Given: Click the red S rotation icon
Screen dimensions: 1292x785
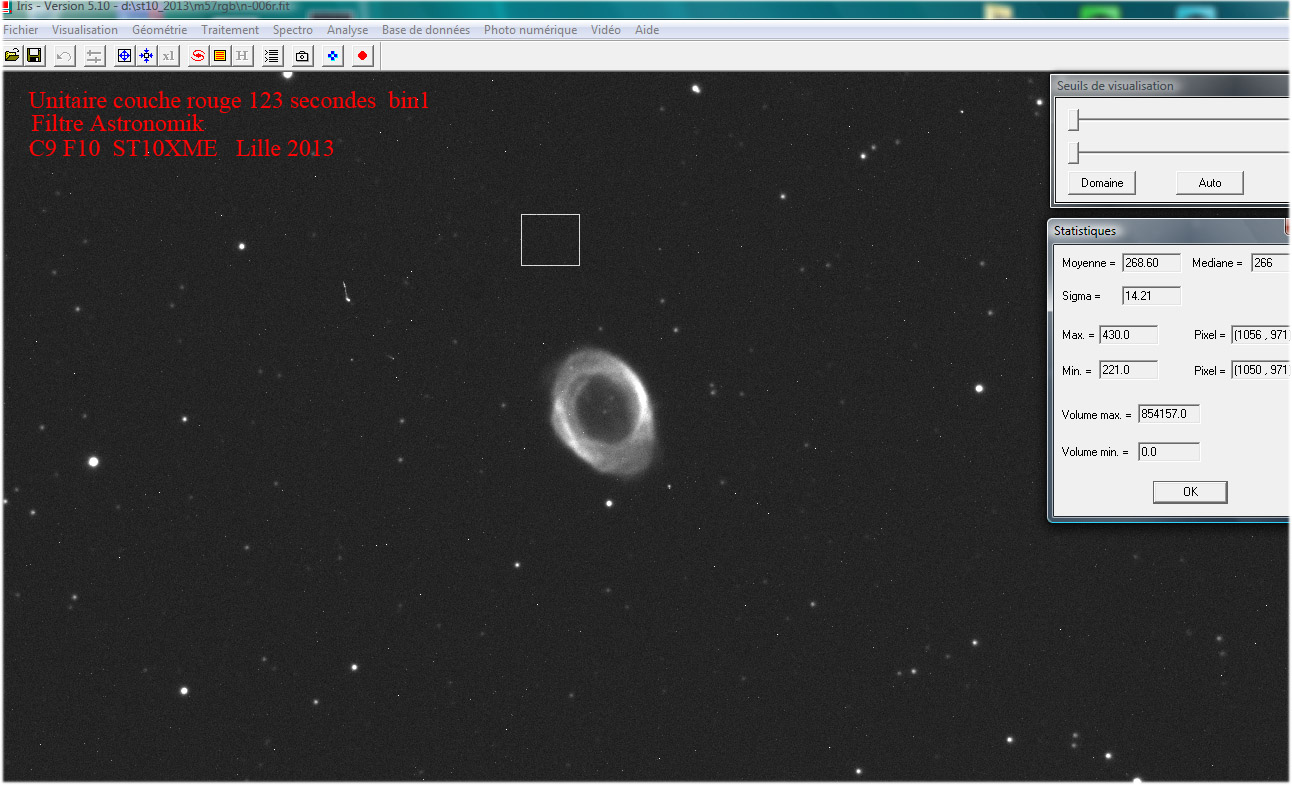Looking at the screenshot, I should coord(197,55).
